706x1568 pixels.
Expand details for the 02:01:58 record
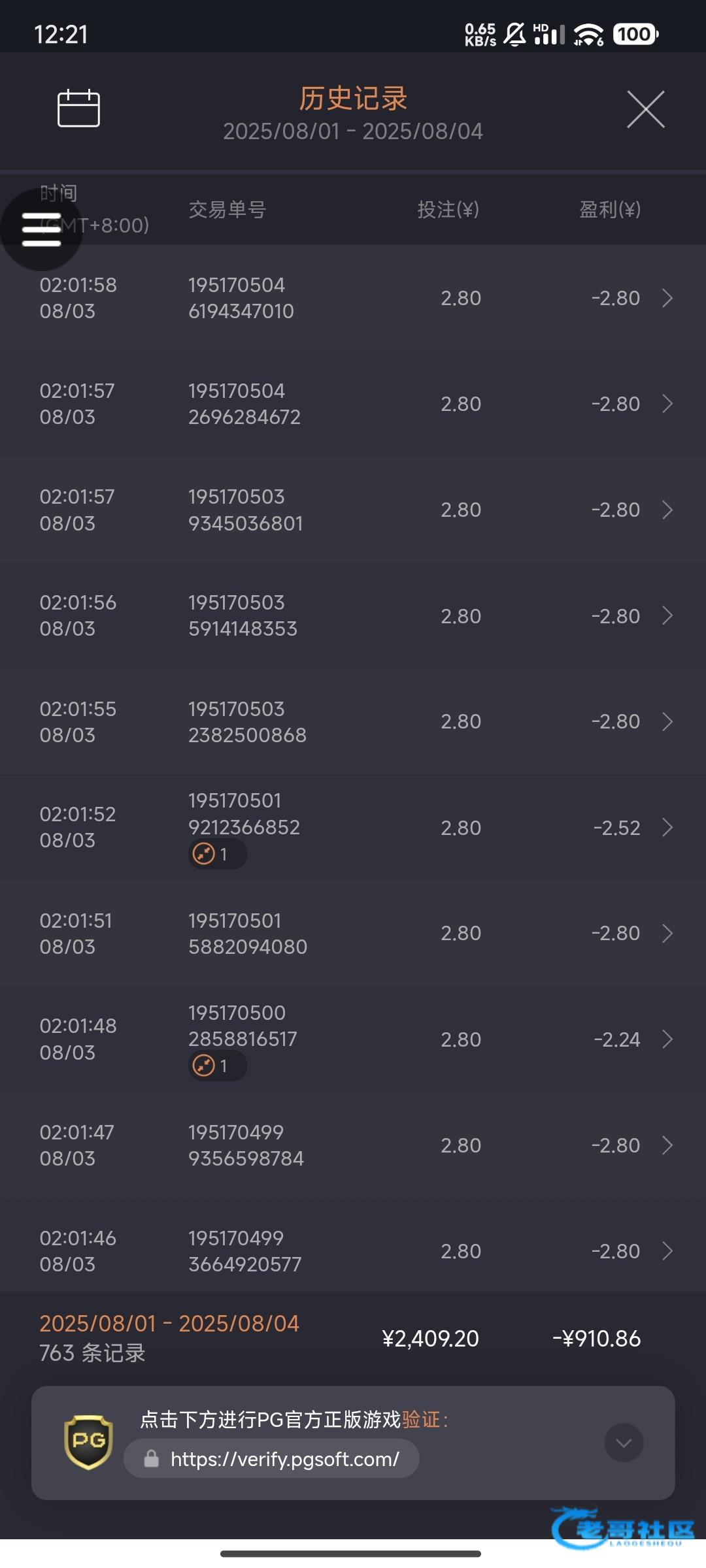pyautogui.click(x=667, y=298)
